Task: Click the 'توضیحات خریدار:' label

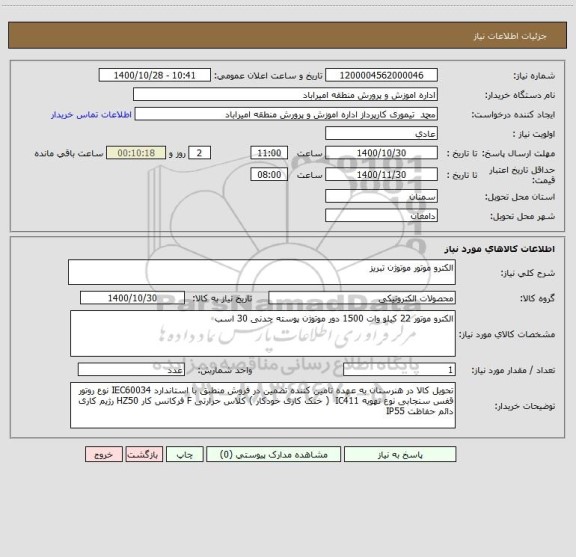Action: coord(525,406)
